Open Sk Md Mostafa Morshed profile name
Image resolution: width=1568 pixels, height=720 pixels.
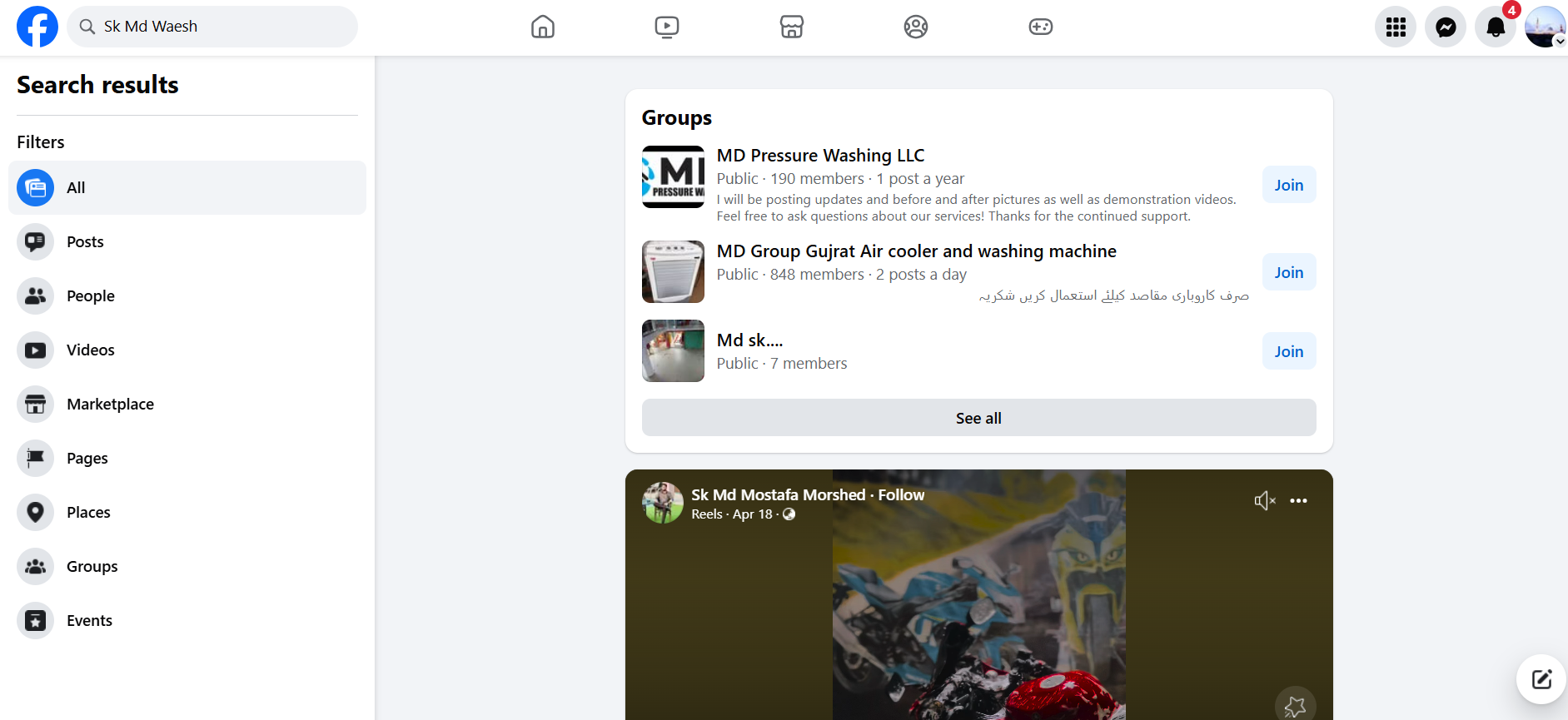[779, 494]
